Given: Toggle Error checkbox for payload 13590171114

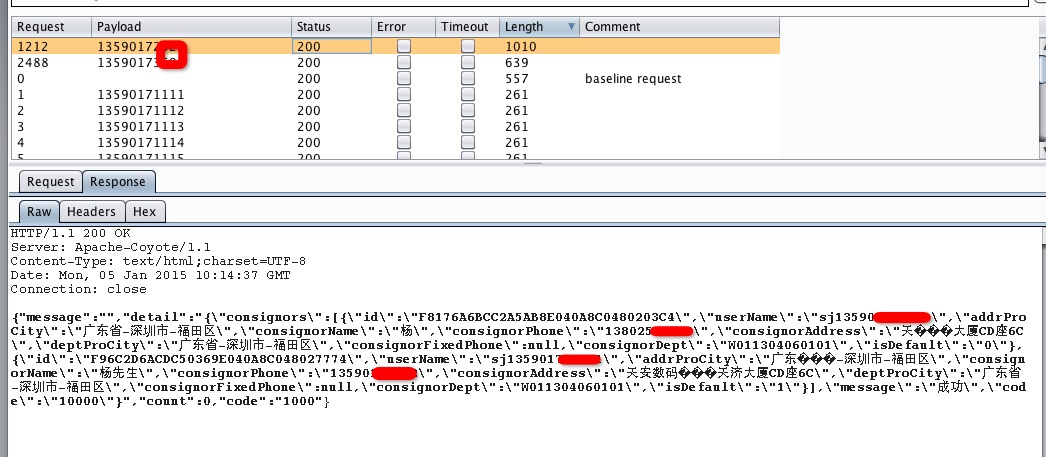Looking at the screenshot, I should click(404, 142).
